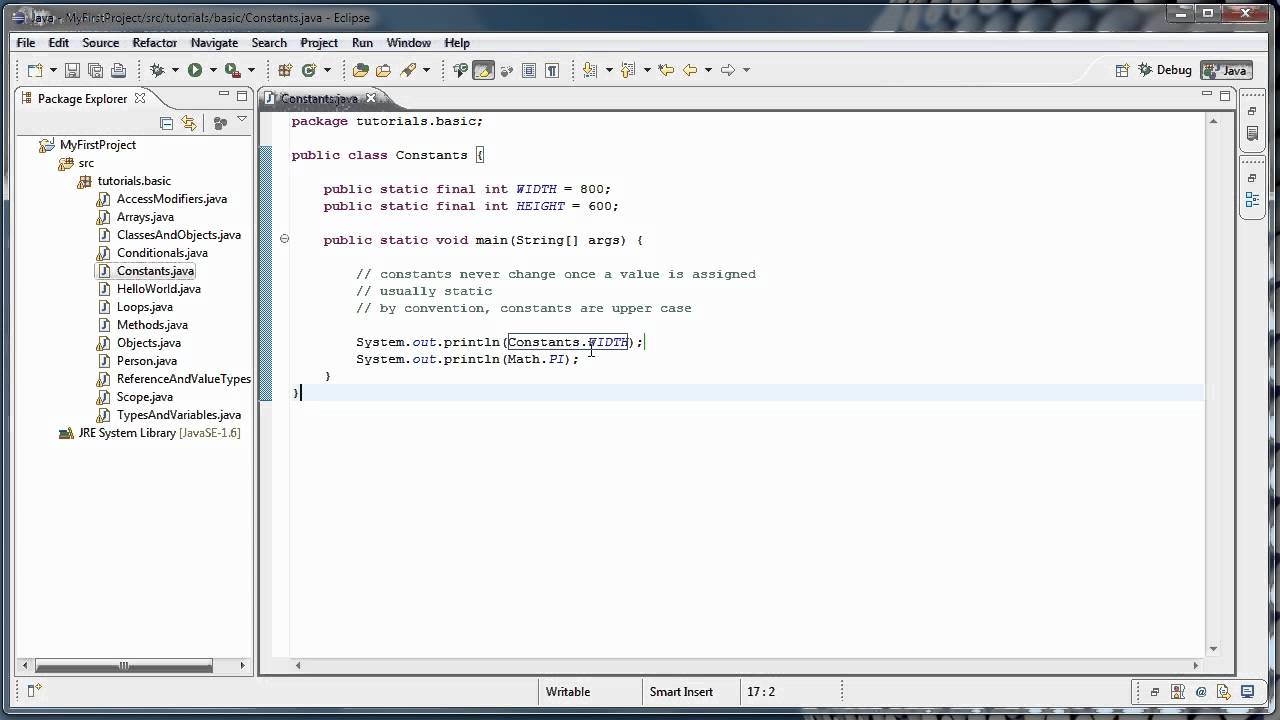Select MyFirstProject in Package Explorer
This screenshot has height=720, width=1280.
click(97, 145)
